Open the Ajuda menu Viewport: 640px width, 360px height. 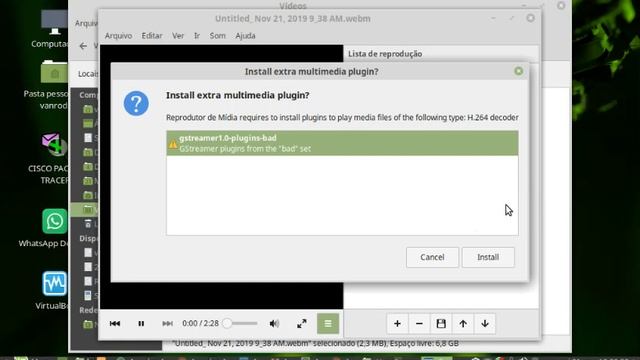click(245, 36)
